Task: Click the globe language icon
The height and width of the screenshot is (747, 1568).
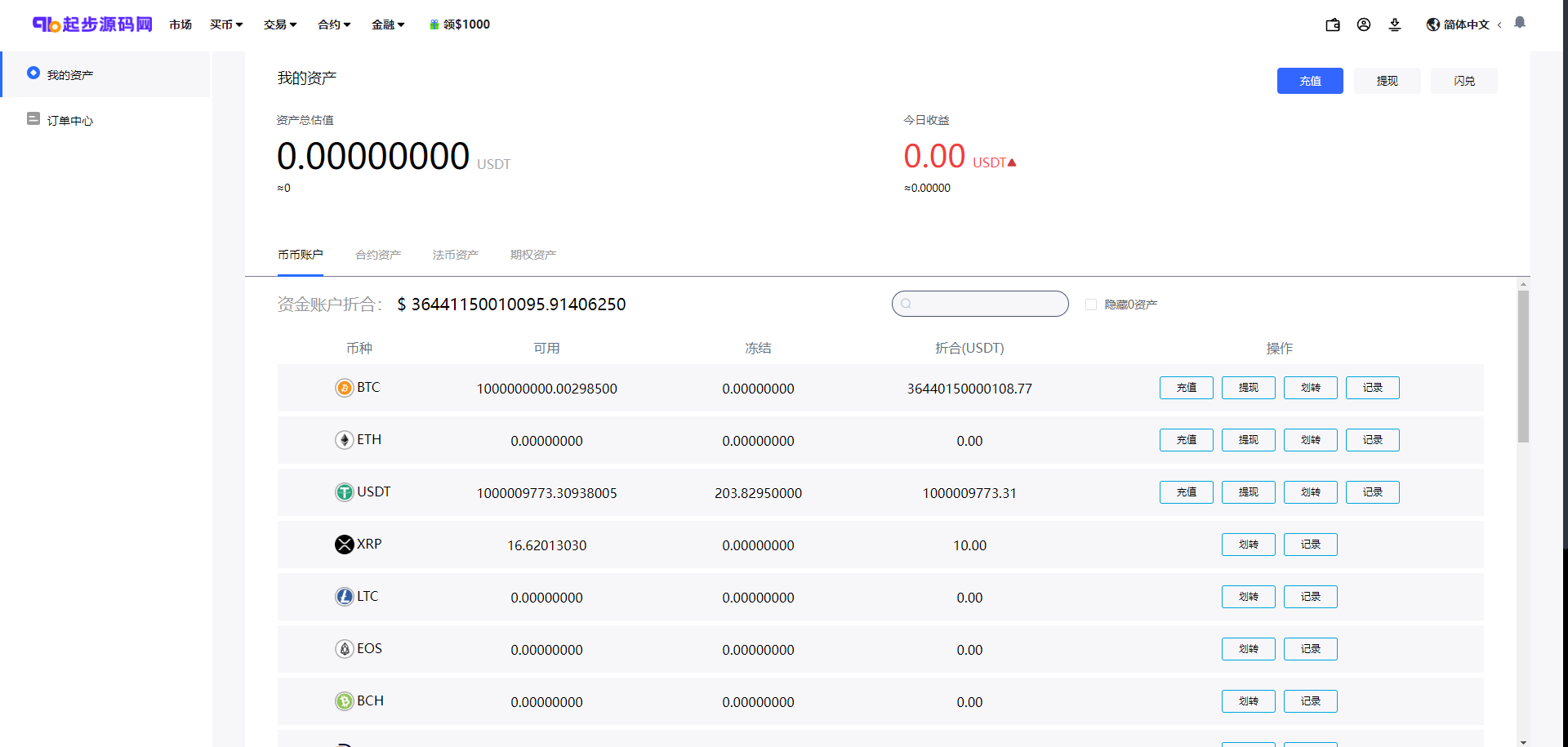Action: 1433,24
